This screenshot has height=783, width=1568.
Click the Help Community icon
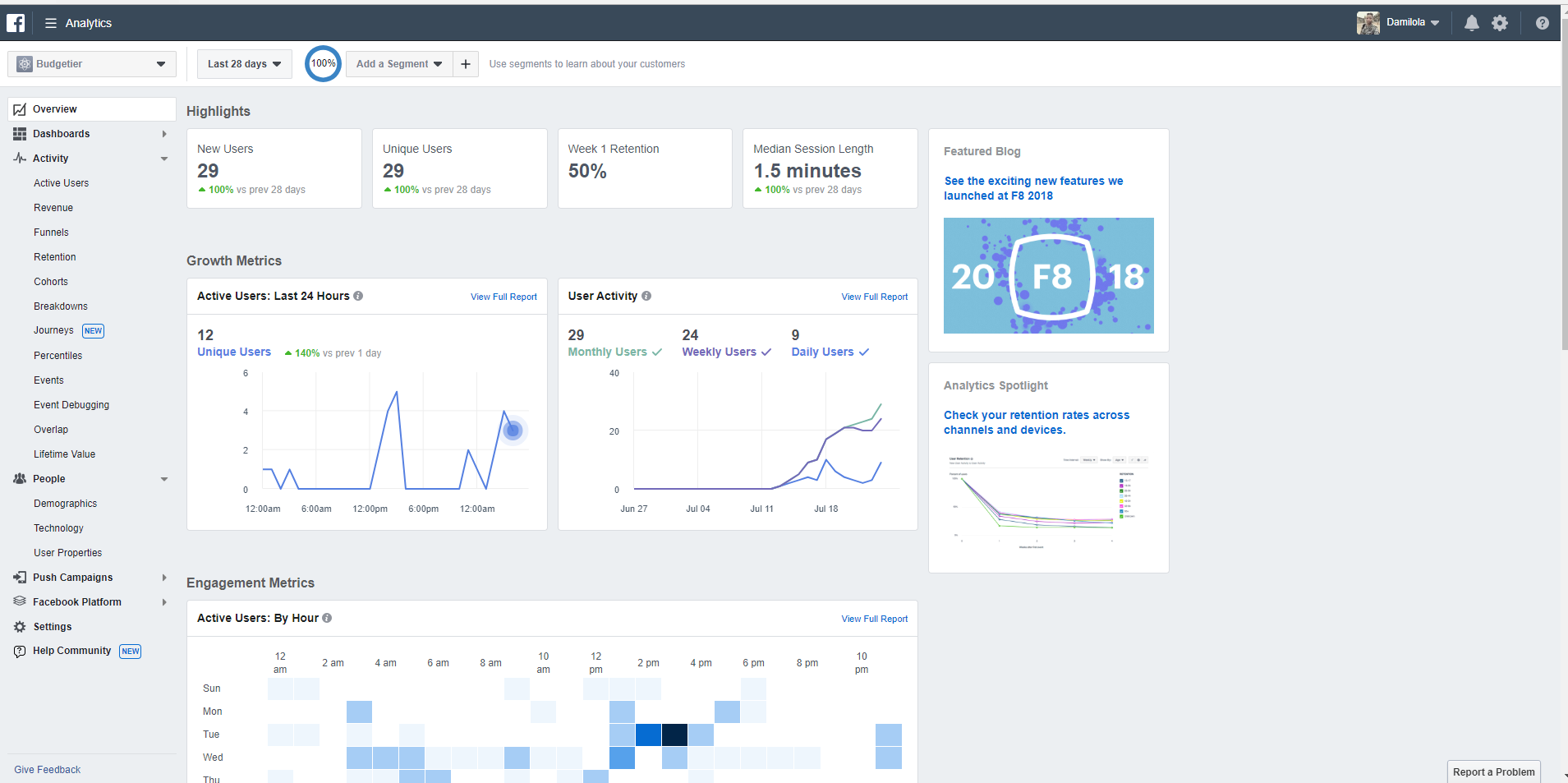tap(20, 651)
